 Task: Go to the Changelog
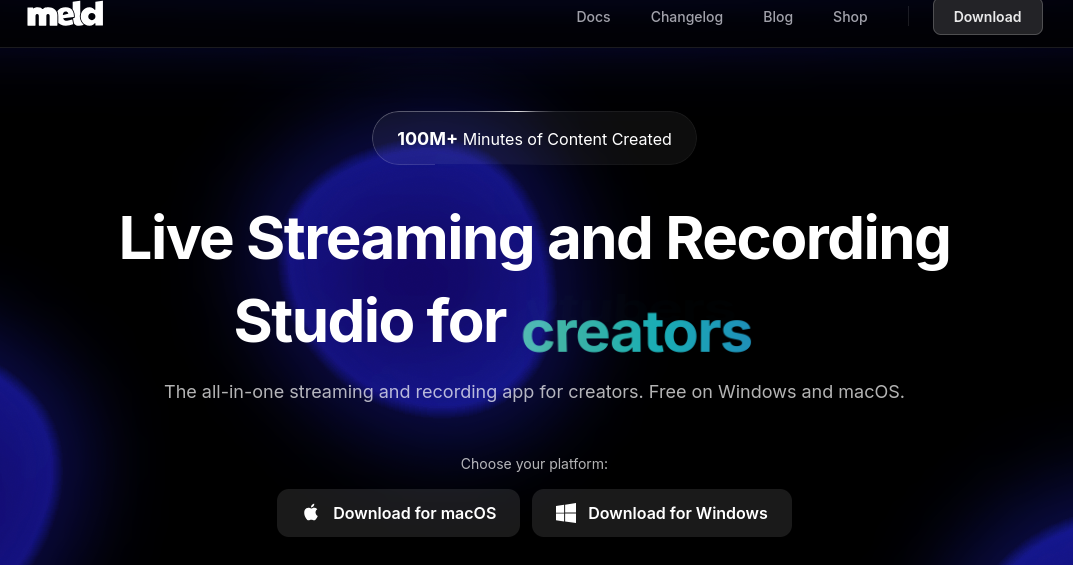pyautogui.click(x=686, y=17)
